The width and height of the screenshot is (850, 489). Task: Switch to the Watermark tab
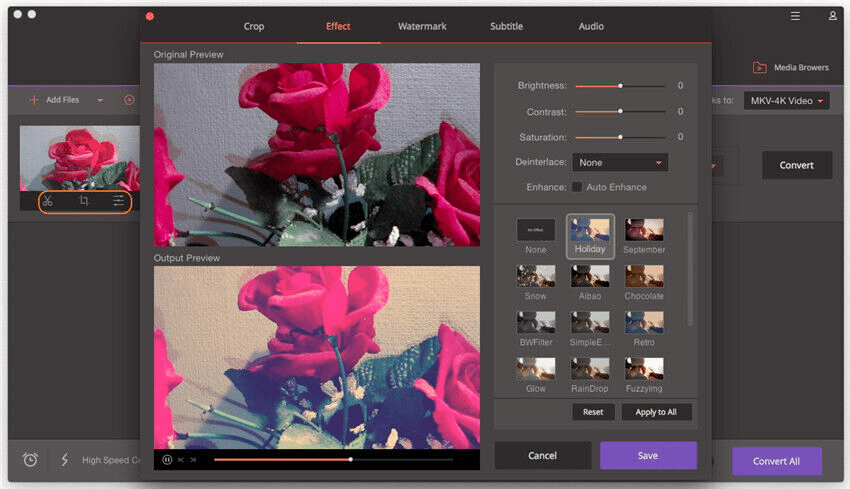coord(422,26)
